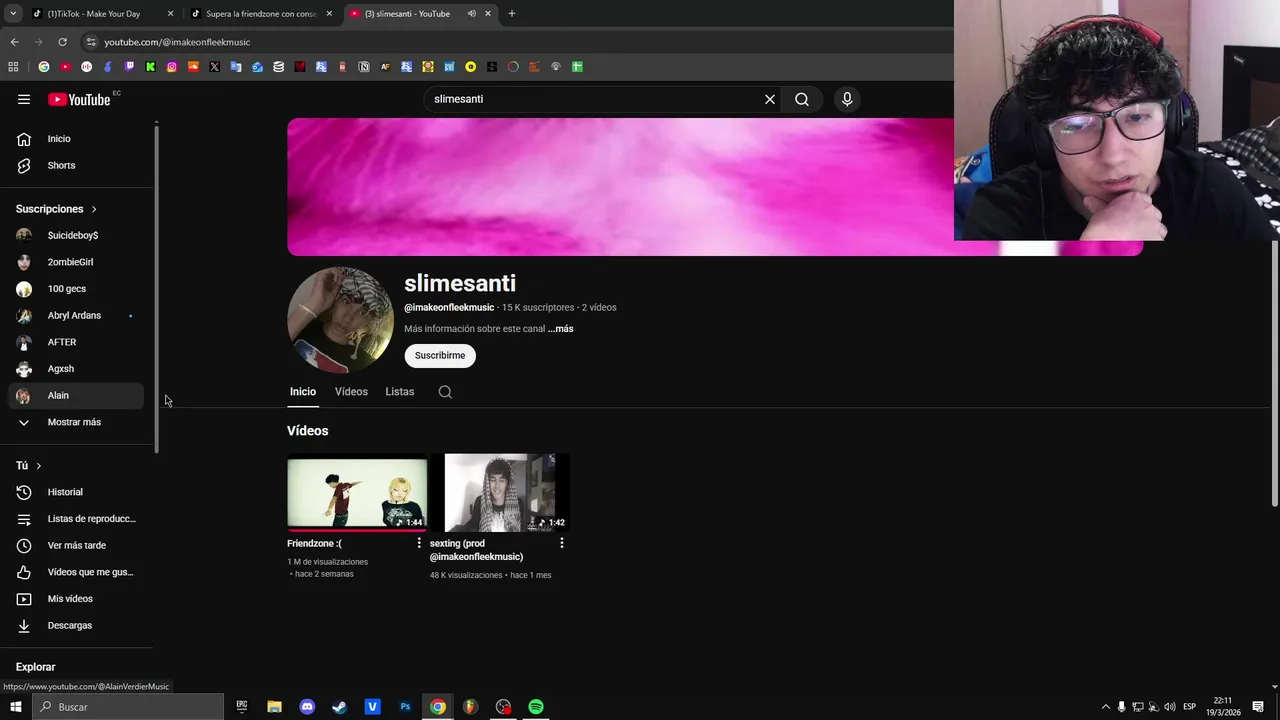Open Photoshop from the taskbar
1280x720 pixels.
click(405, 707)
